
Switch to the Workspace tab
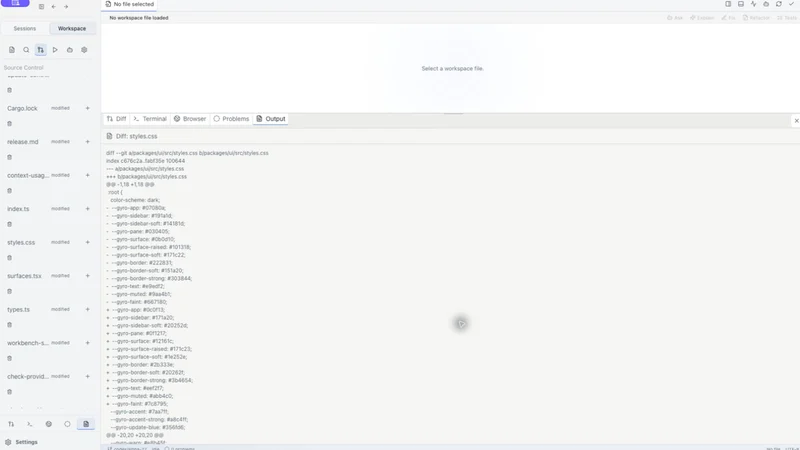pos(72,29)
